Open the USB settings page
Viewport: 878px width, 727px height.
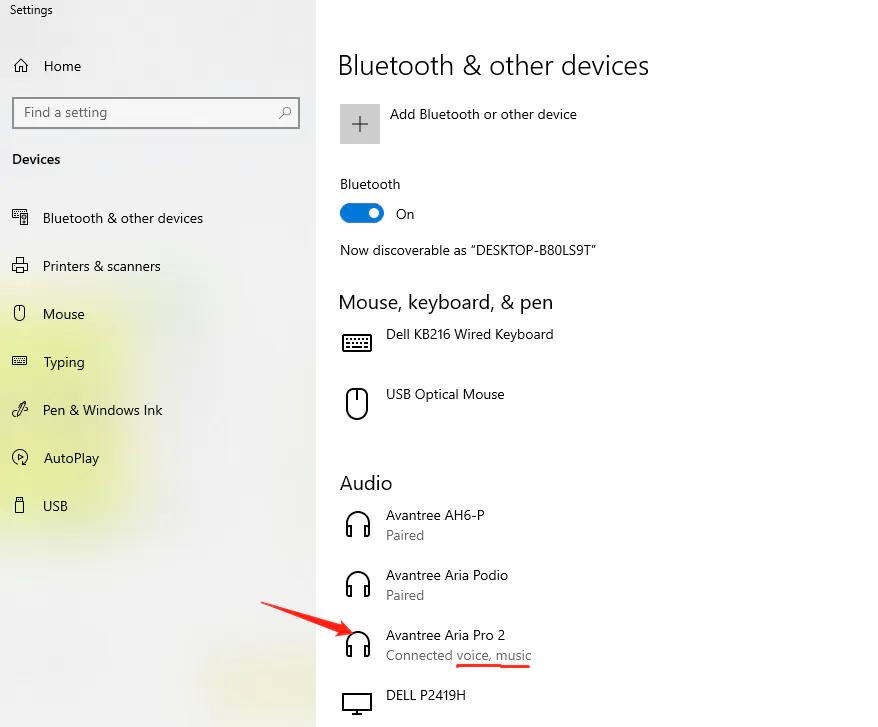click(x=55, y=506)
